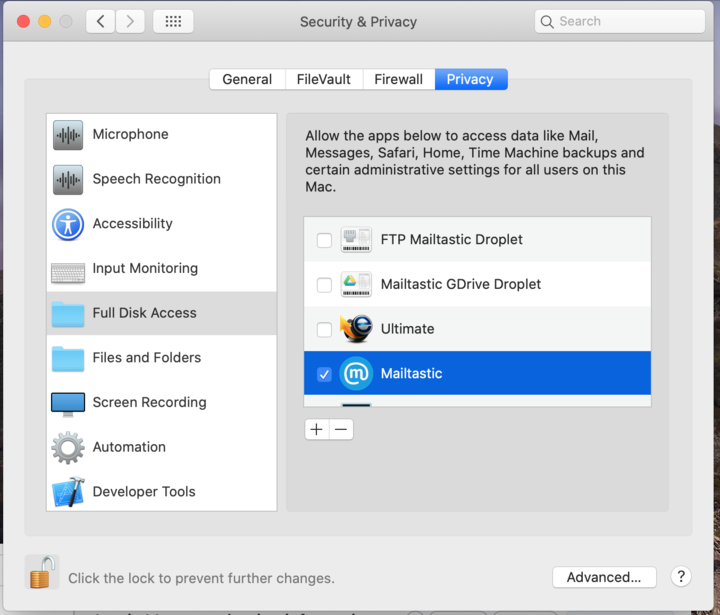
Task: Close the Security & Privacy window
Action: click(23, 22)
